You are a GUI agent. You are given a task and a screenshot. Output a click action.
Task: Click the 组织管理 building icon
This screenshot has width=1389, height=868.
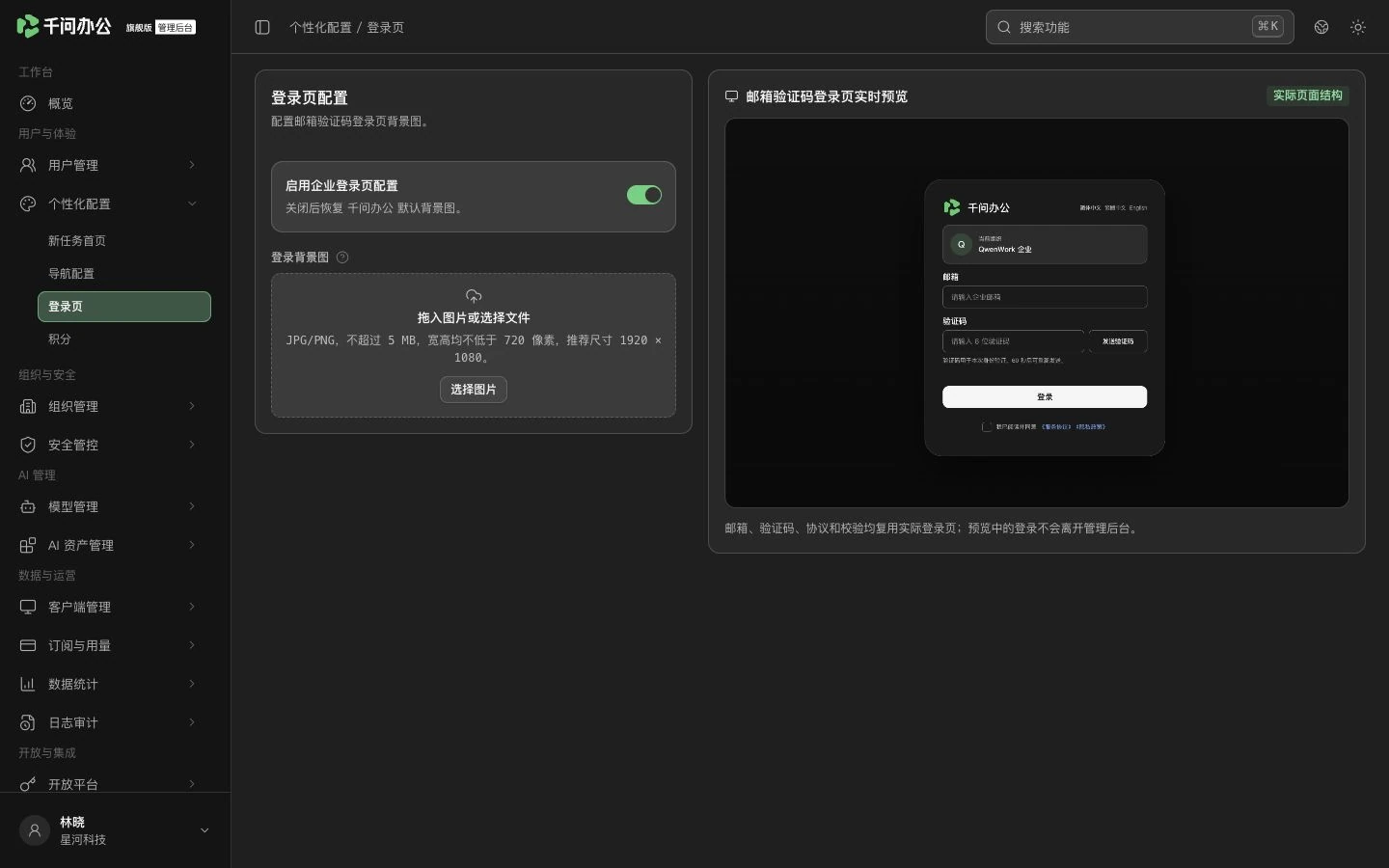pyautogui.click(x=28, y=406)
